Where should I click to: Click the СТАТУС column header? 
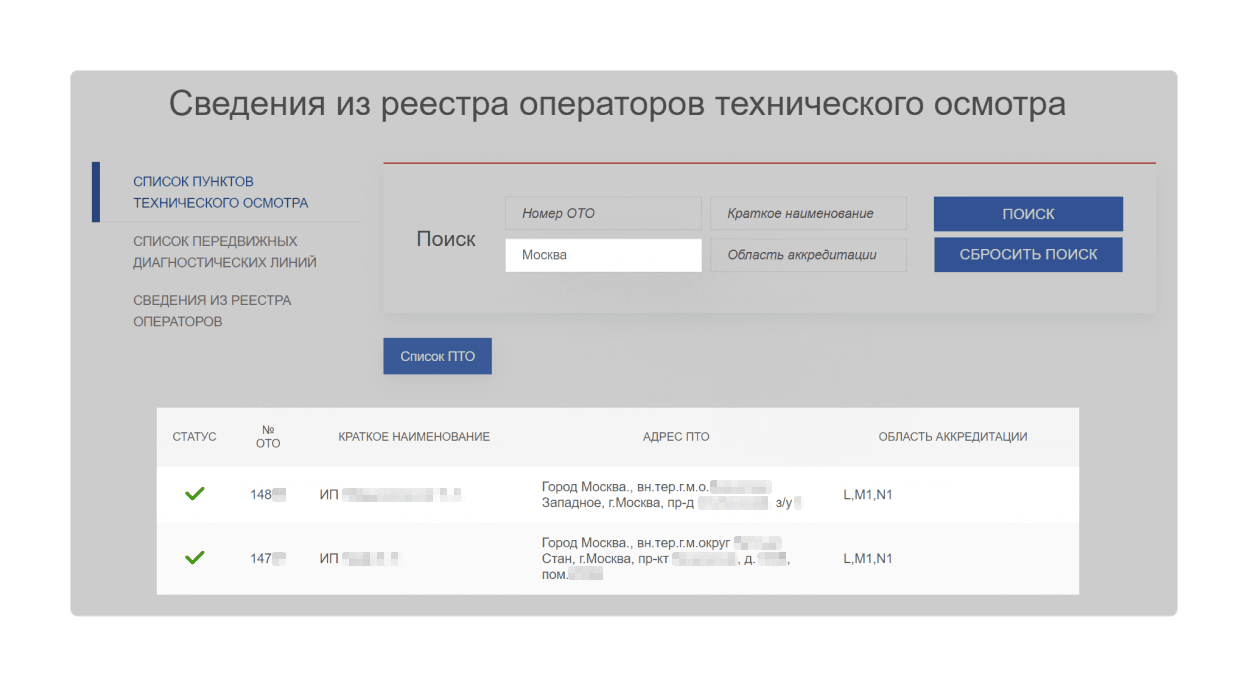(x=194, y=437)
